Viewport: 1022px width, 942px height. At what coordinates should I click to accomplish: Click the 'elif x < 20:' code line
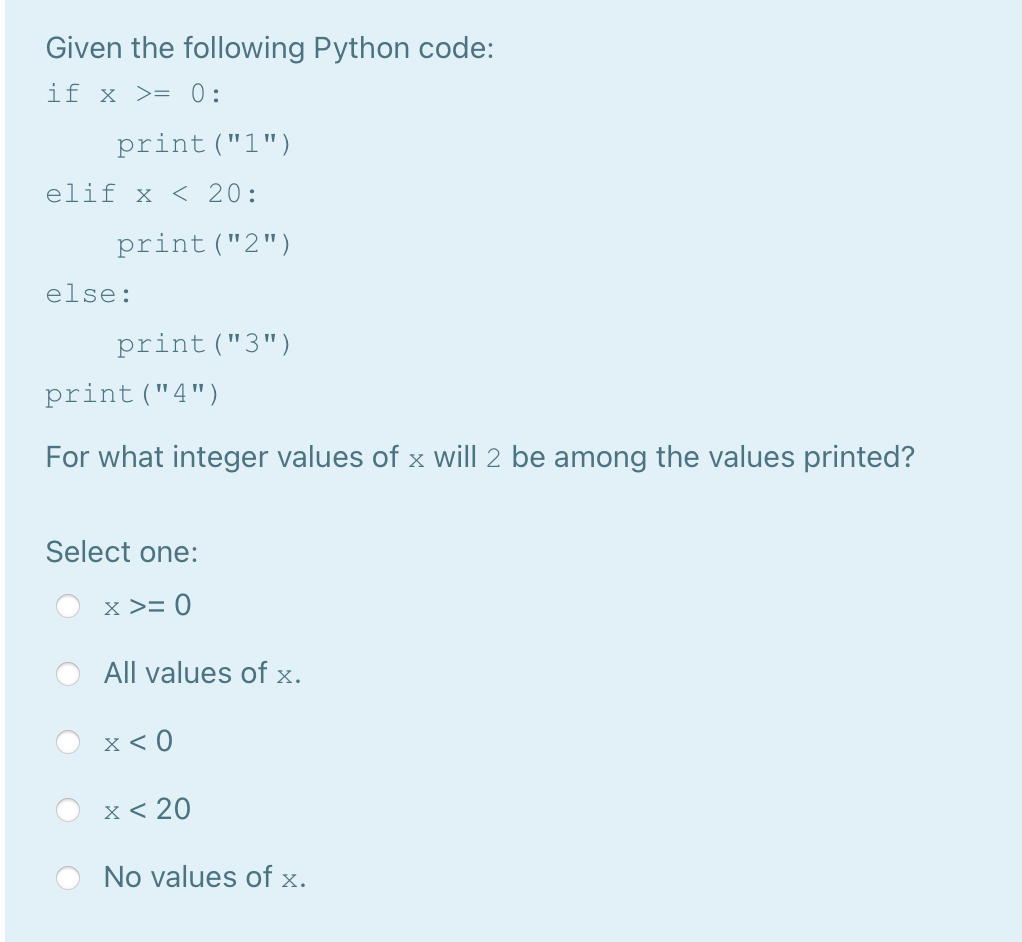point(152,194)
